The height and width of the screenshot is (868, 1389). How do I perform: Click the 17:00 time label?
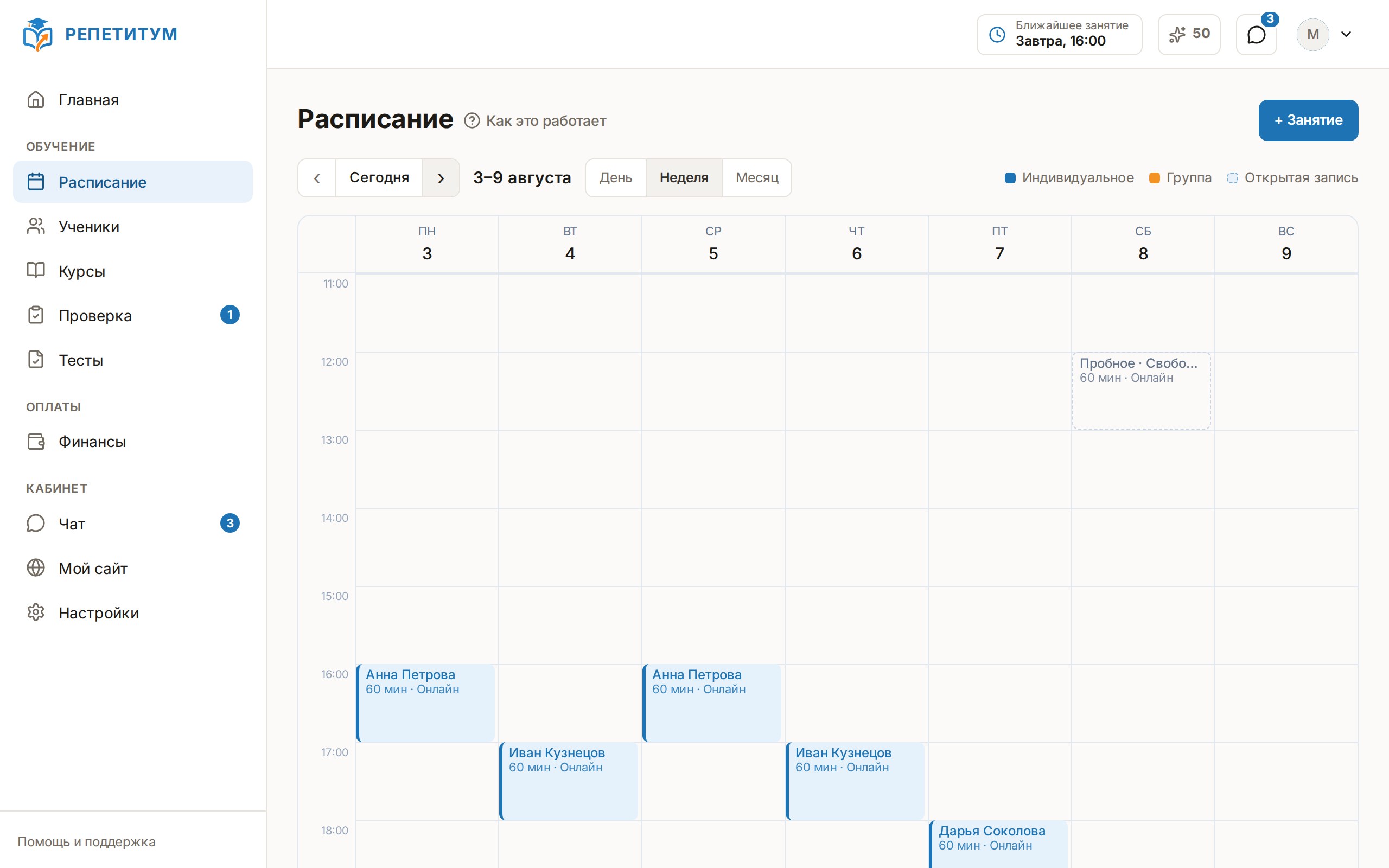(335, 752)
